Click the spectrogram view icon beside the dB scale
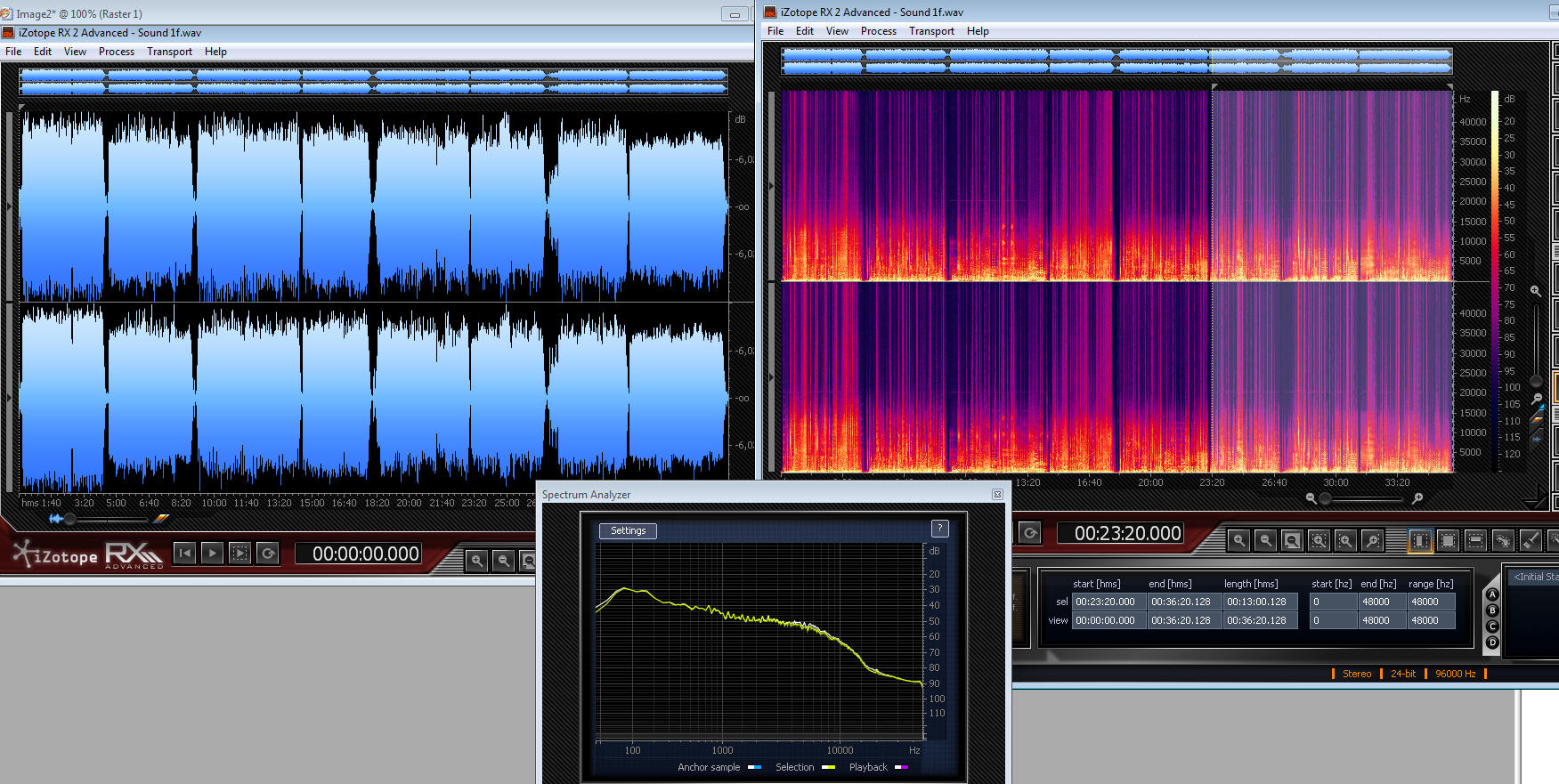Screen dimensions: 1559x784 pos(1538,419)
